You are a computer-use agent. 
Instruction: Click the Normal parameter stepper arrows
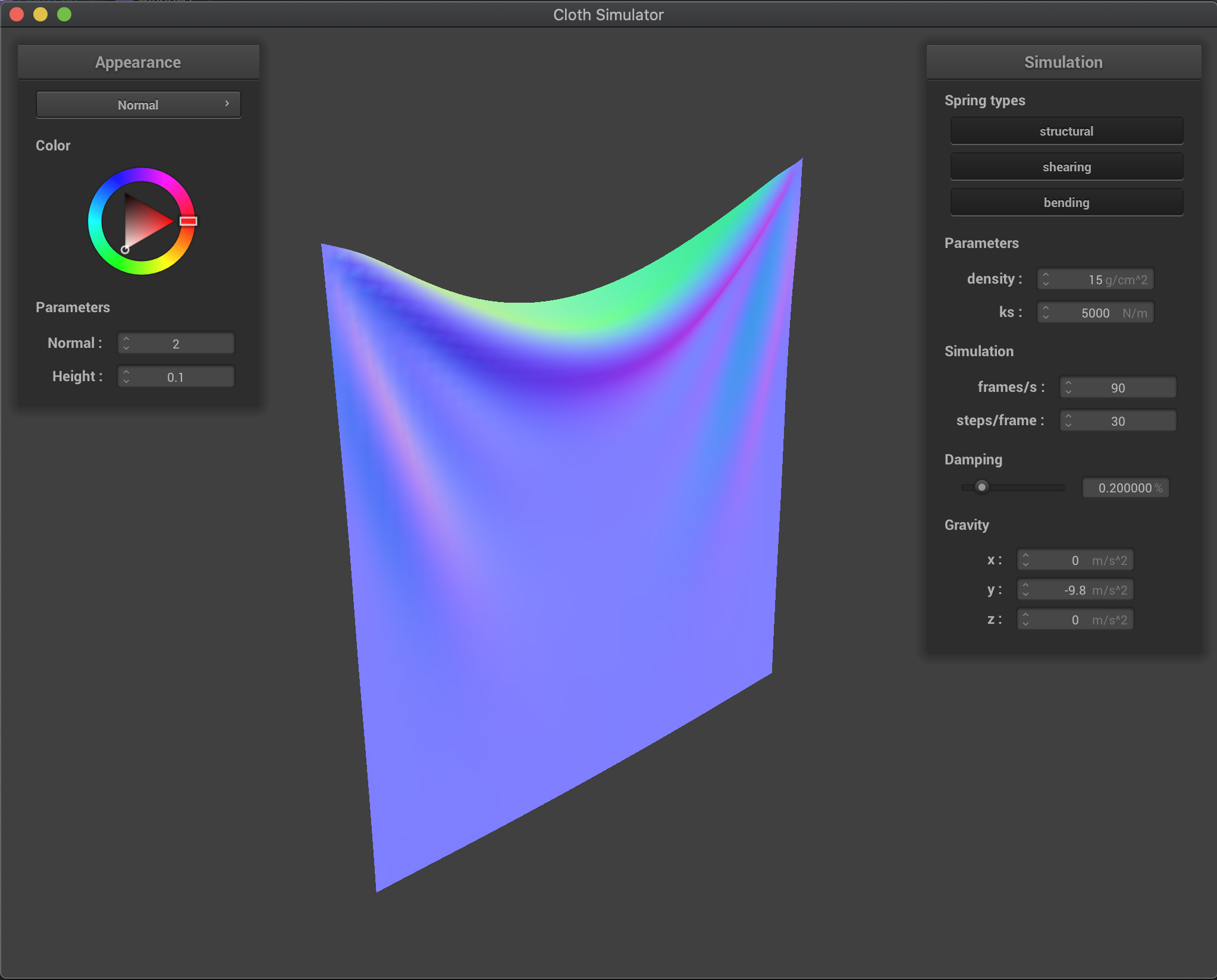[x=126, y=343]
